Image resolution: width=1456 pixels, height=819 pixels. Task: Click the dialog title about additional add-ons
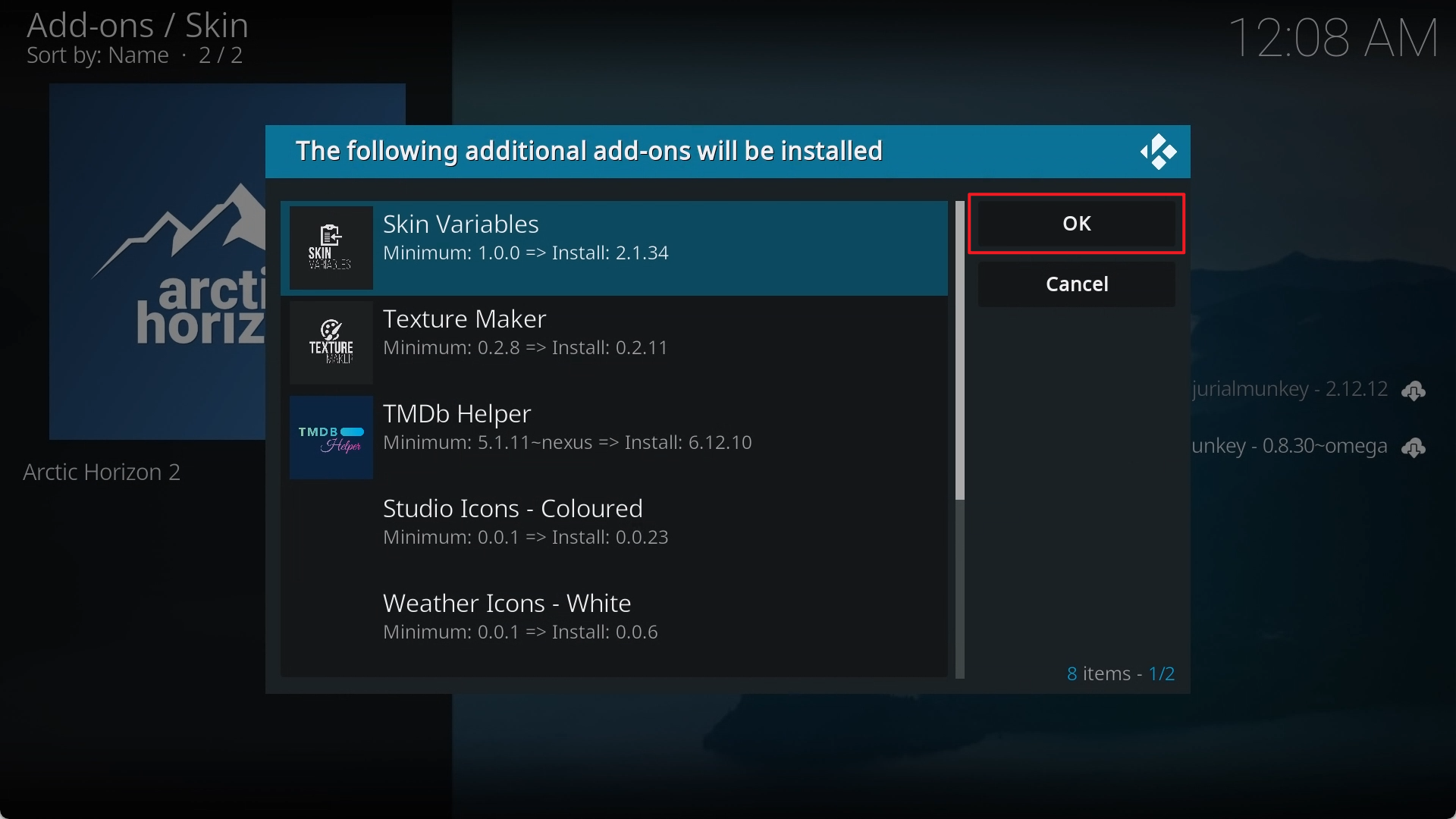tap(589, 151)
